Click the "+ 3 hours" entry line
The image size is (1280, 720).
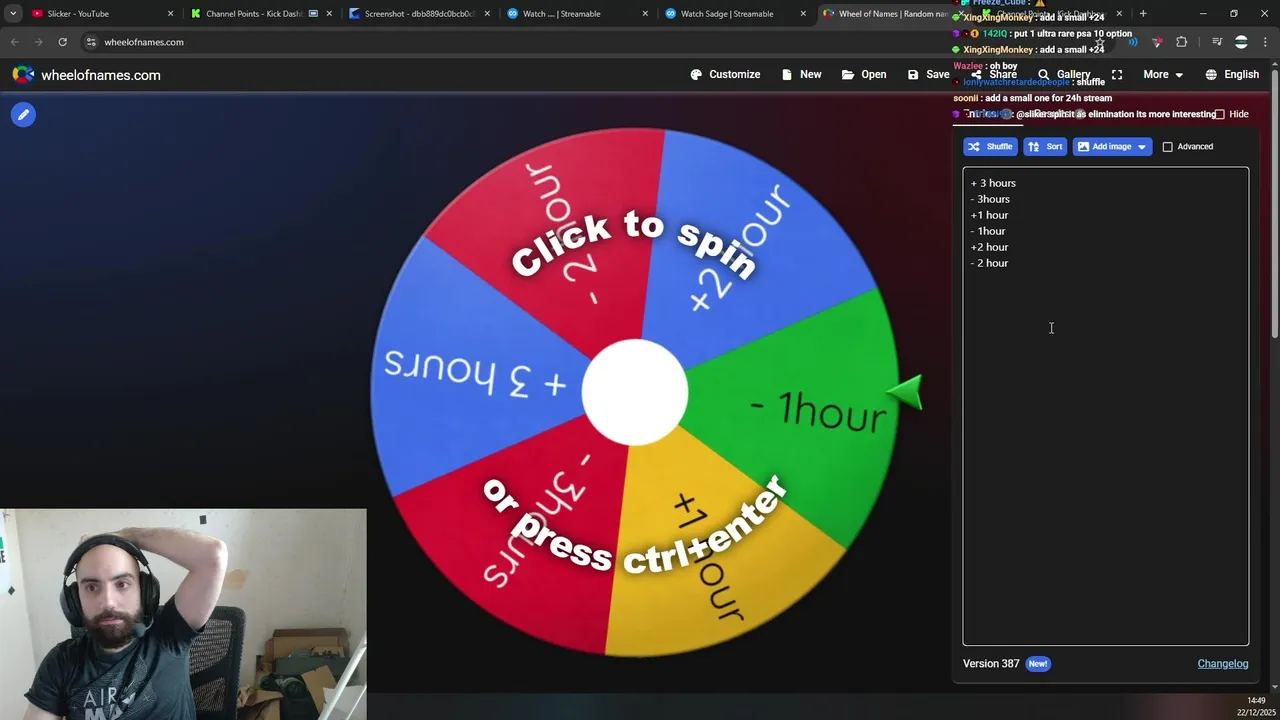pos(993,183)
